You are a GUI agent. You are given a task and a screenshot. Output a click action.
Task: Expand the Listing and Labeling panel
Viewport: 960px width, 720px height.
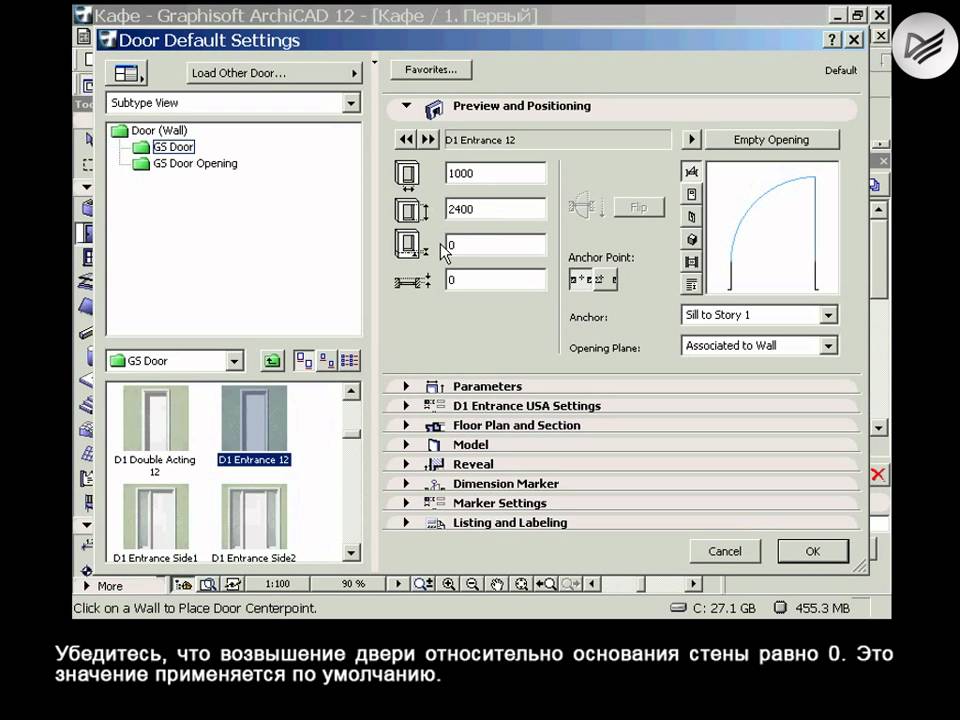pos(405,522)
